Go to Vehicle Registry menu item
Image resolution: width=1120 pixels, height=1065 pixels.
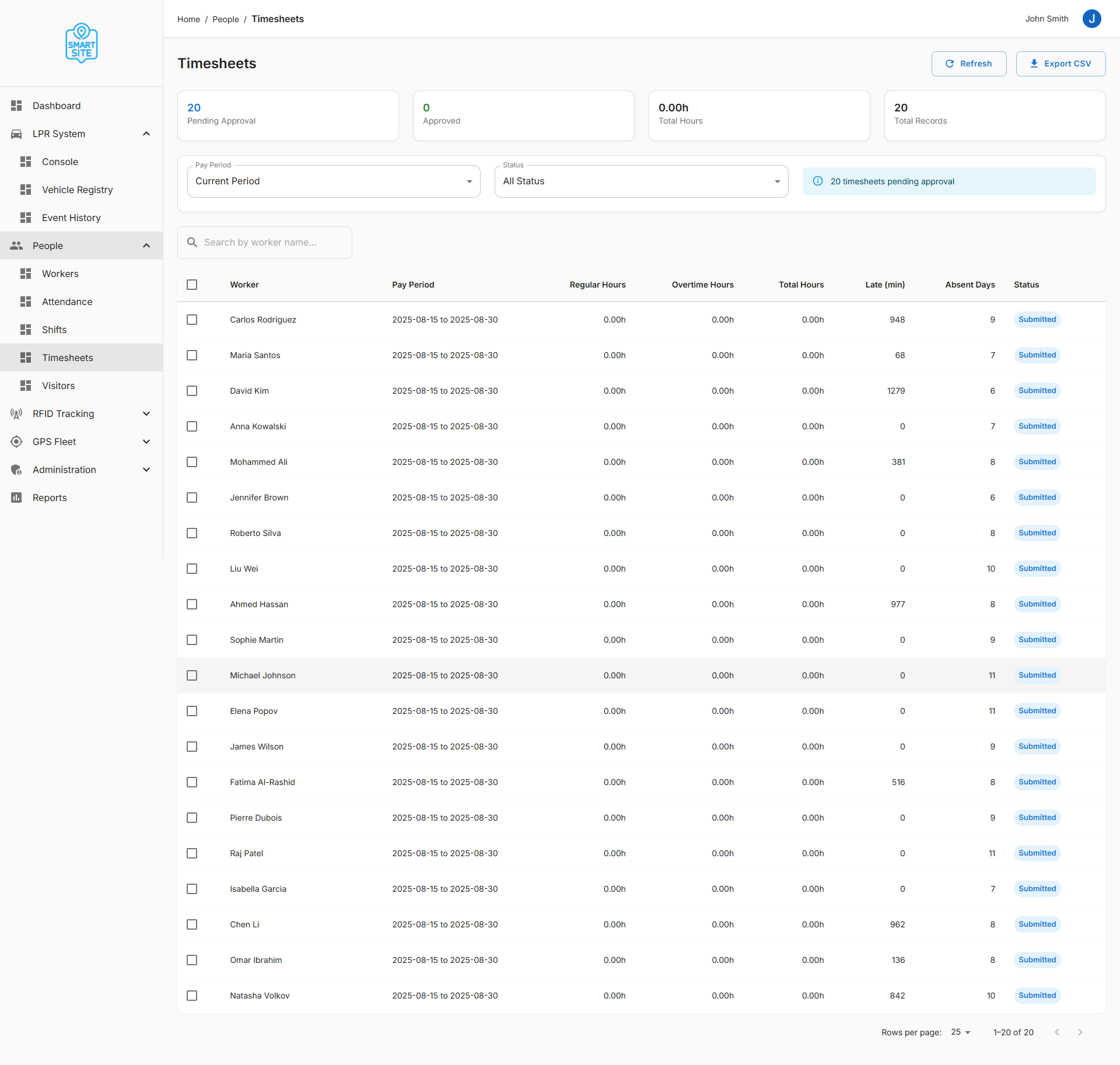tap(77, 190)
